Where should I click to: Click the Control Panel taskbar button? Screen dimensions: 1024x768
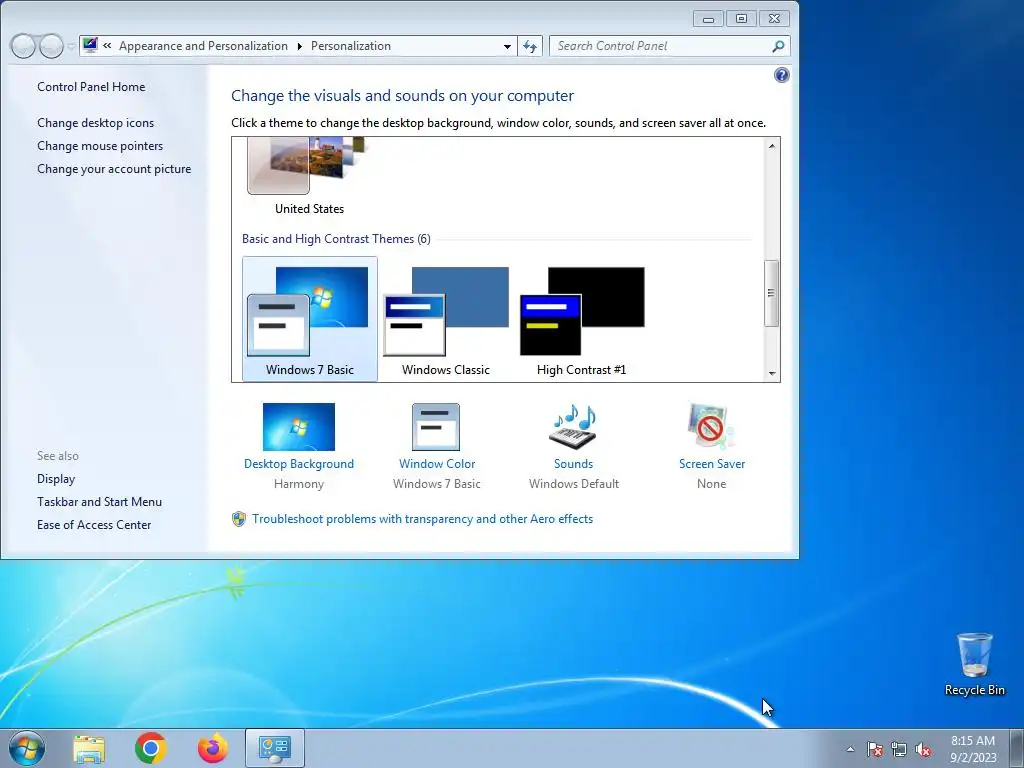pyautogui.click(x=275, y=748)
